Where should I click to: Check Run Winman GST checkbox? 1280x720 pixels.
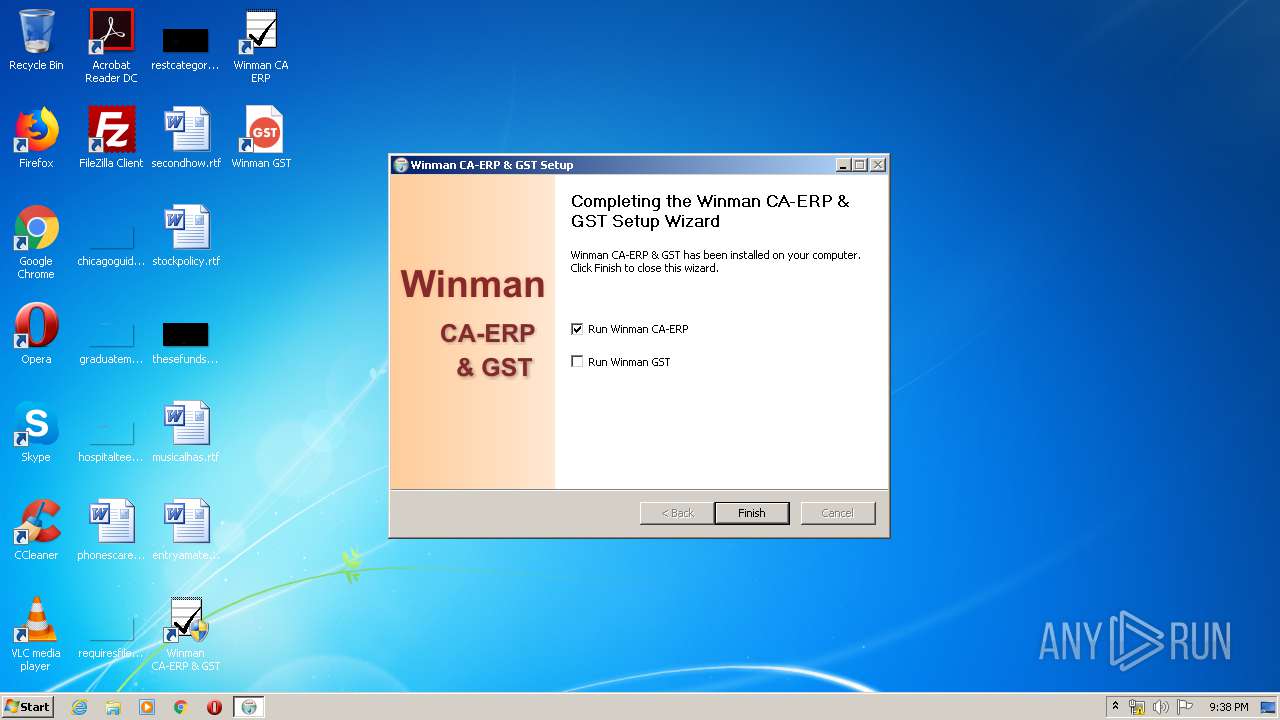[577, 362]
